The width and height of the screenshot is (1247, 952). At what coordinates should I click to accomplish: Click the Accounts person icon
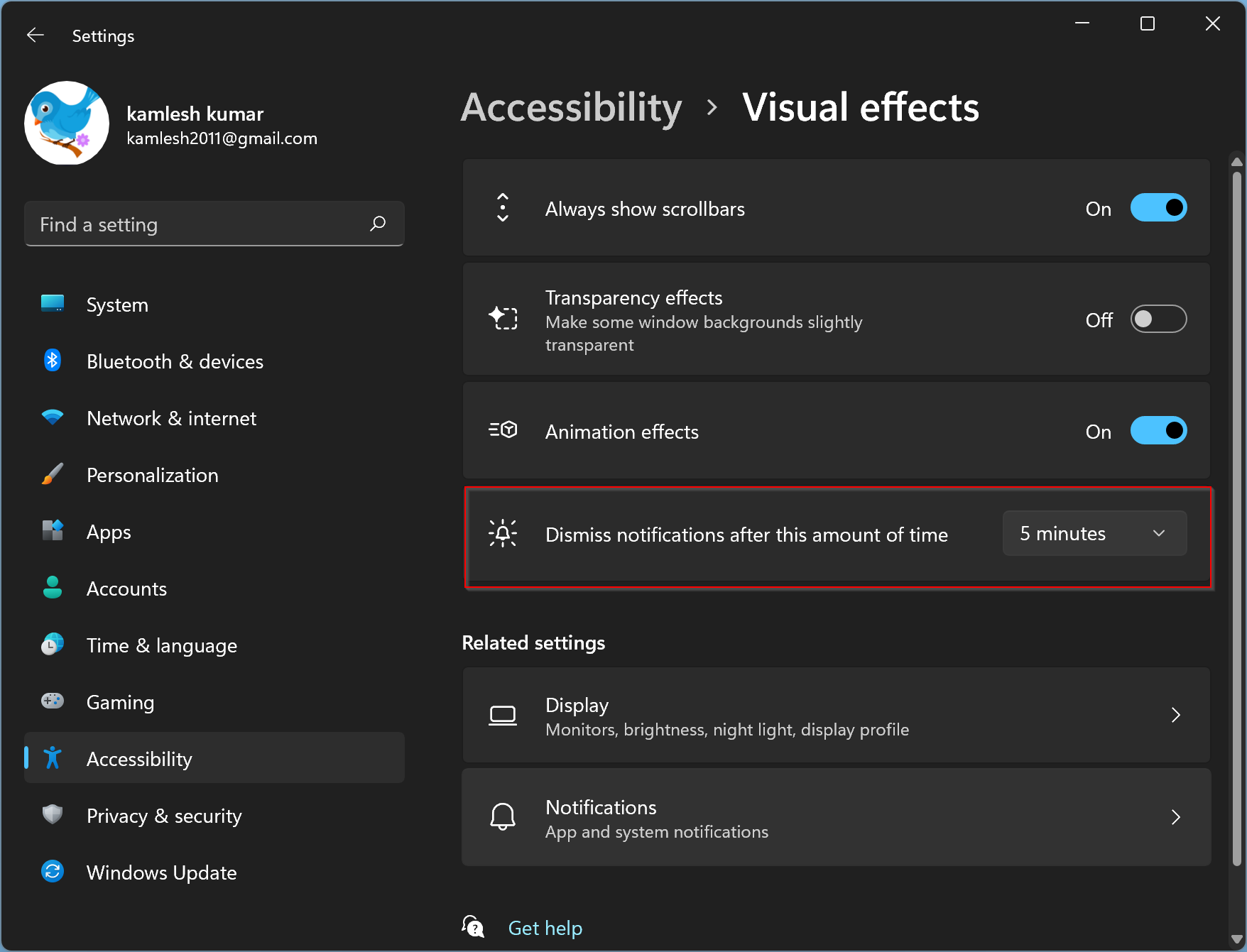pyautogui.click(x=53, y=587)
